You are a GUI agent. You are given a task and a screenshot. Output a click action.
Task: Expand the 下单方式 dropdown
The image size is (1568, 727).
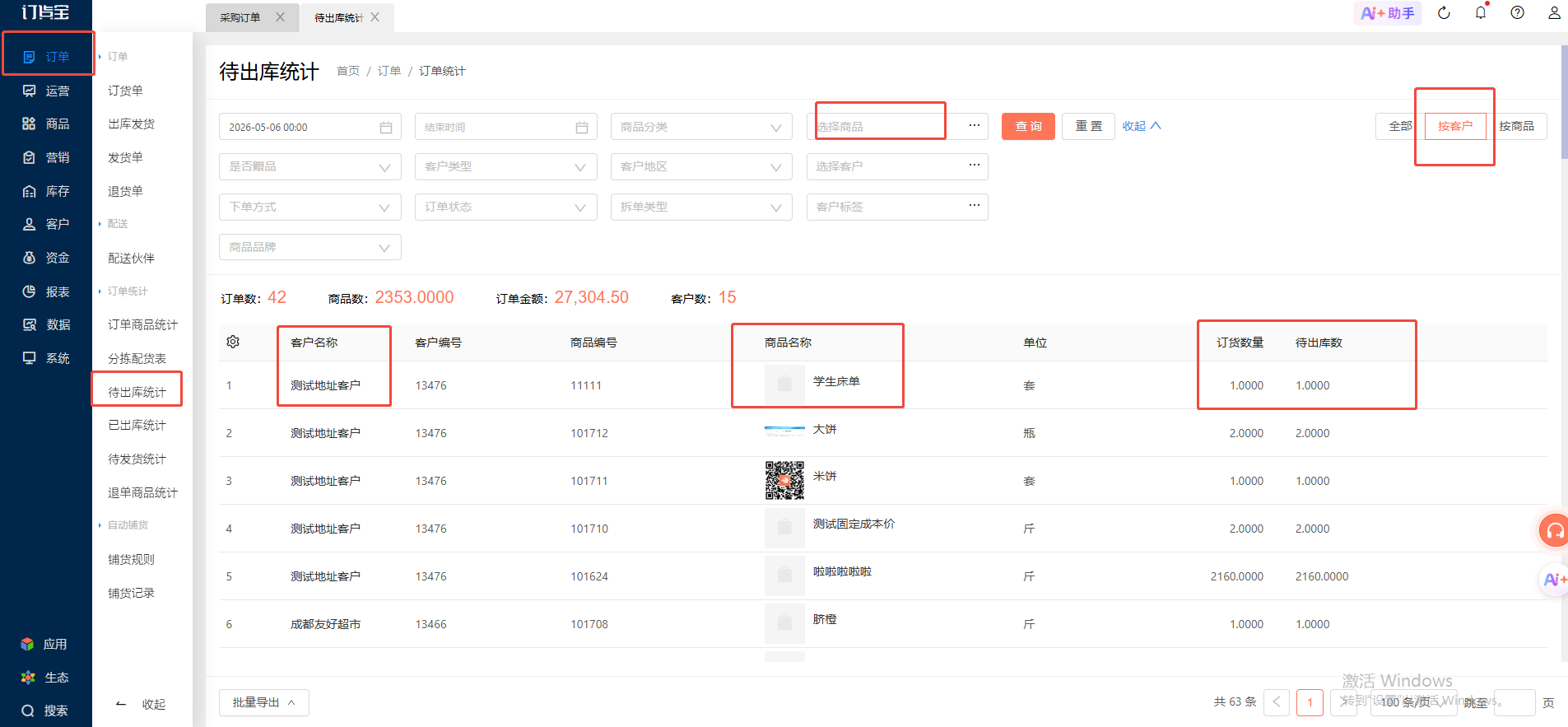click(x=310, y=207)
